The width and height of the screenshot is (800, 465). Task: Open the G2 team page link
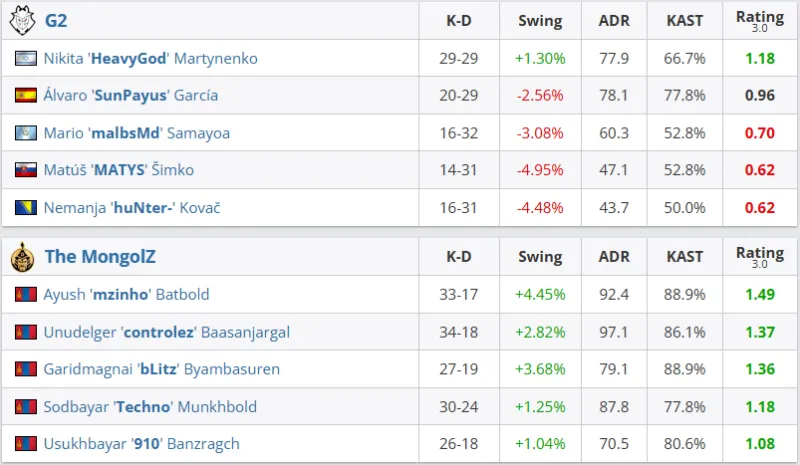[56, 21]
